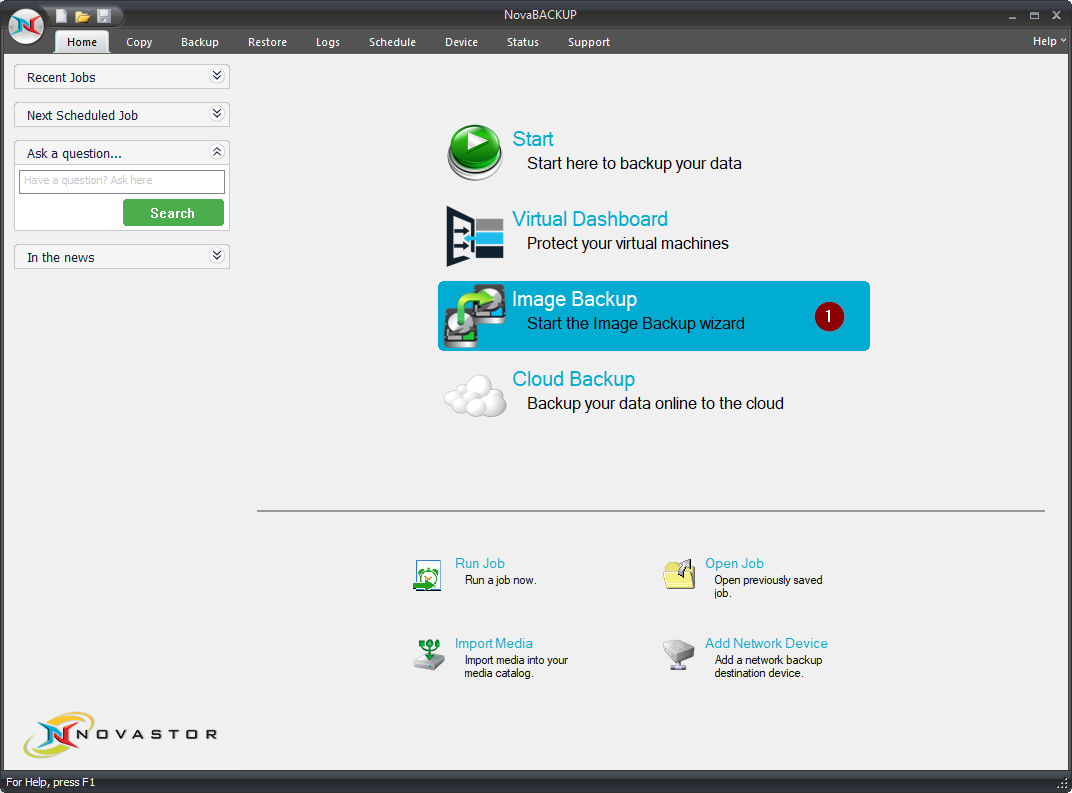The width and height of the screenshot is (1072, 793).
Task: Launch Image Backup wizard link
Action: click(574, 299)
